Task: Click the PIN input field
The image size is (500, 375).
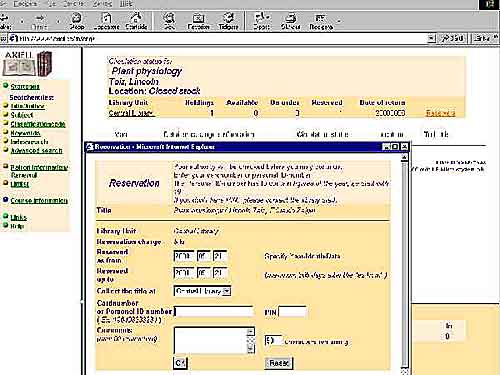Action: (292, 312)
